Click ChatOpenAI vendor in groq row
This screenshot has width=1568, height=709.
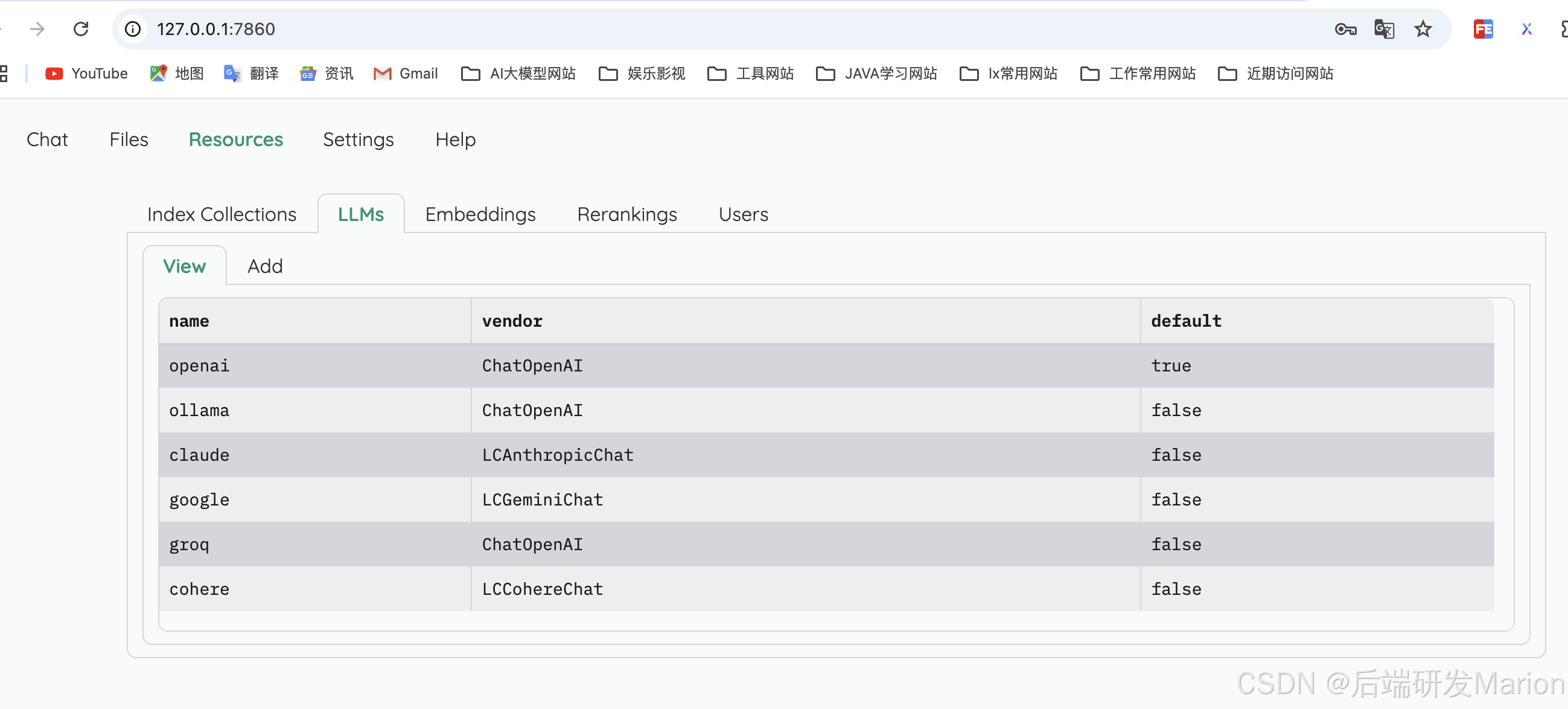click(805, 545)
